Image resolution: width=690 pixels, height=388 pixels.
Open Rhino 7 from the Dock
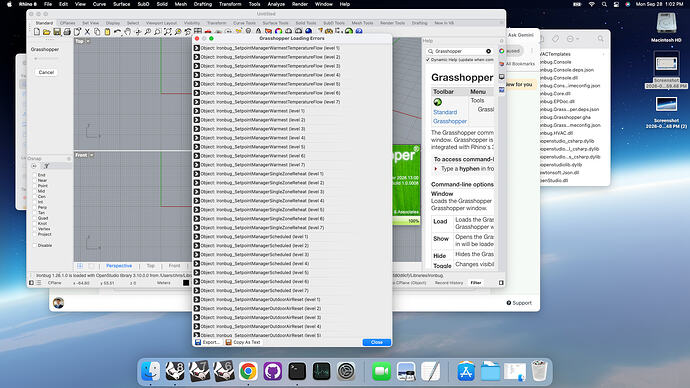pyautogui.click(x=199, y=371)
